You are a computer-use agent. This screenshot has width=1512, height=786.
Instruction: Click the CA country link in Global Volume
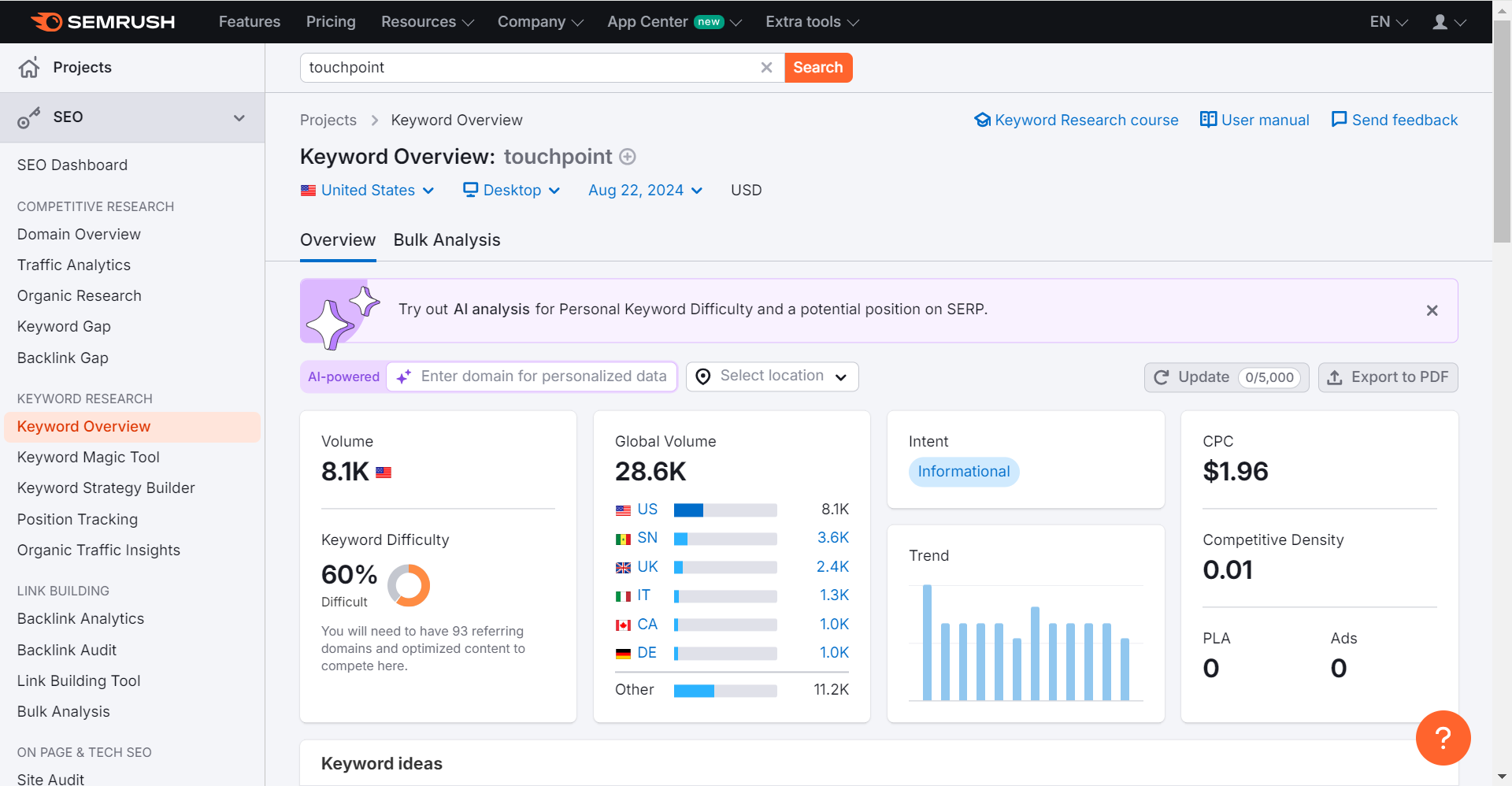point(647,625)
